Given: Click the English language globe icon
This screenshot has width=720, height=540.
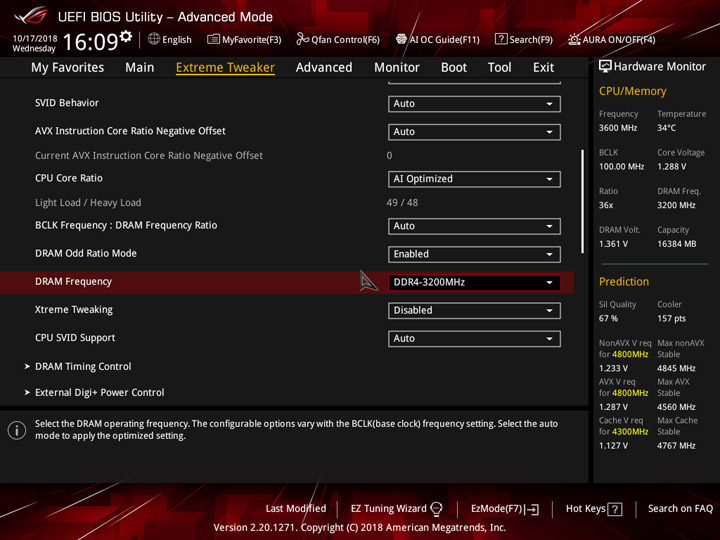Looking at the screenshot, I should click(154, 39).
